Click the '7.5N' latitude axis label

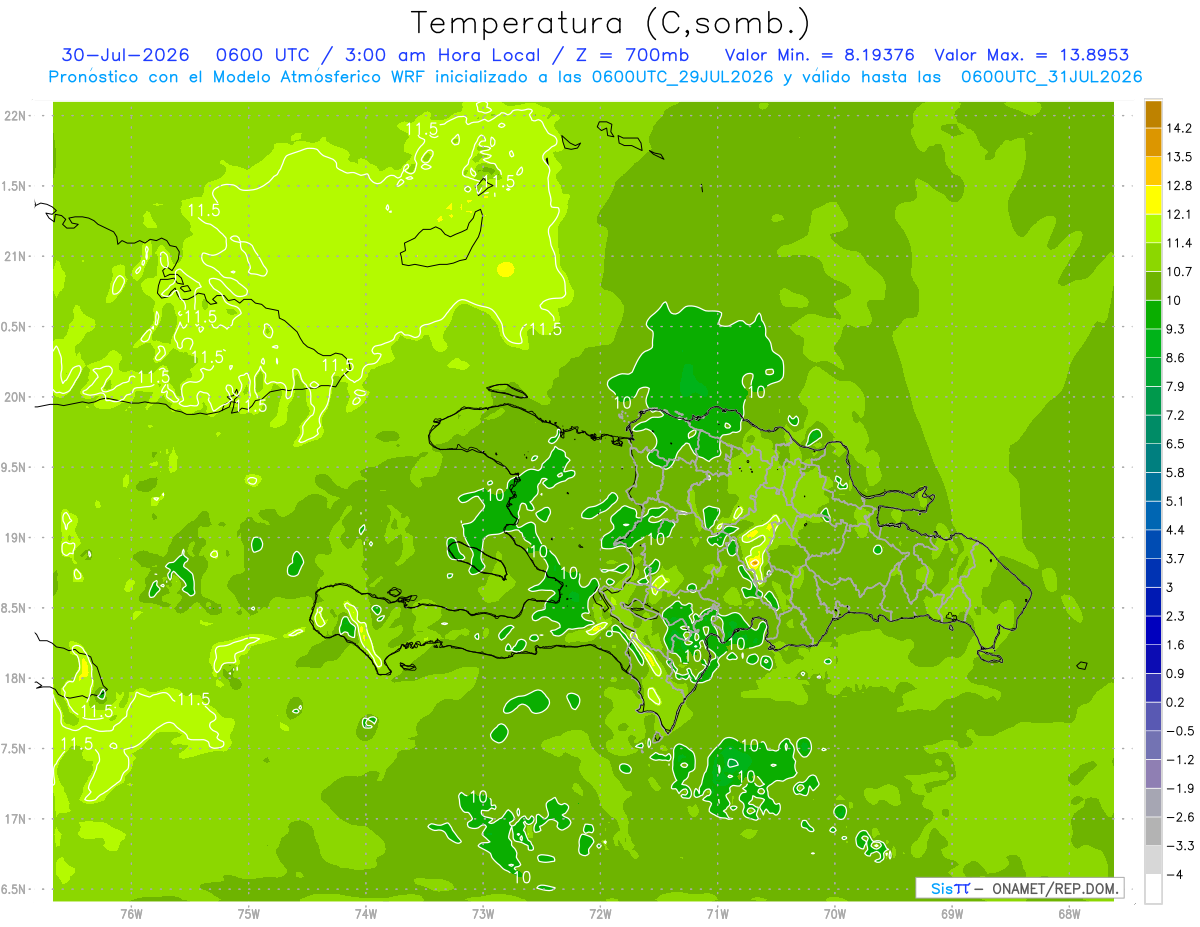pyautogui.click(x=15, y=749)
